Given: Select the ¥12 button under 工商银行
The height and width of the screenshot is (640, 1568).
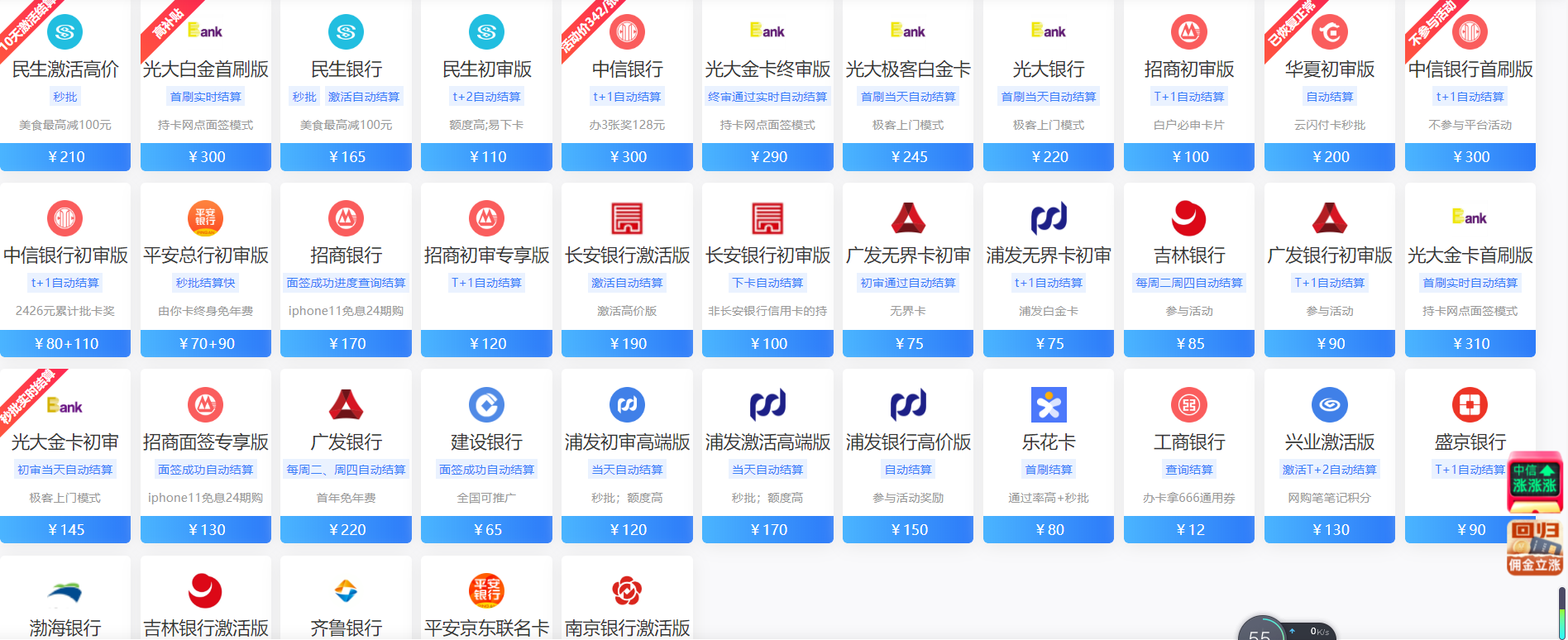Looking at the screenshot, I should click(x=1189, y=530).
